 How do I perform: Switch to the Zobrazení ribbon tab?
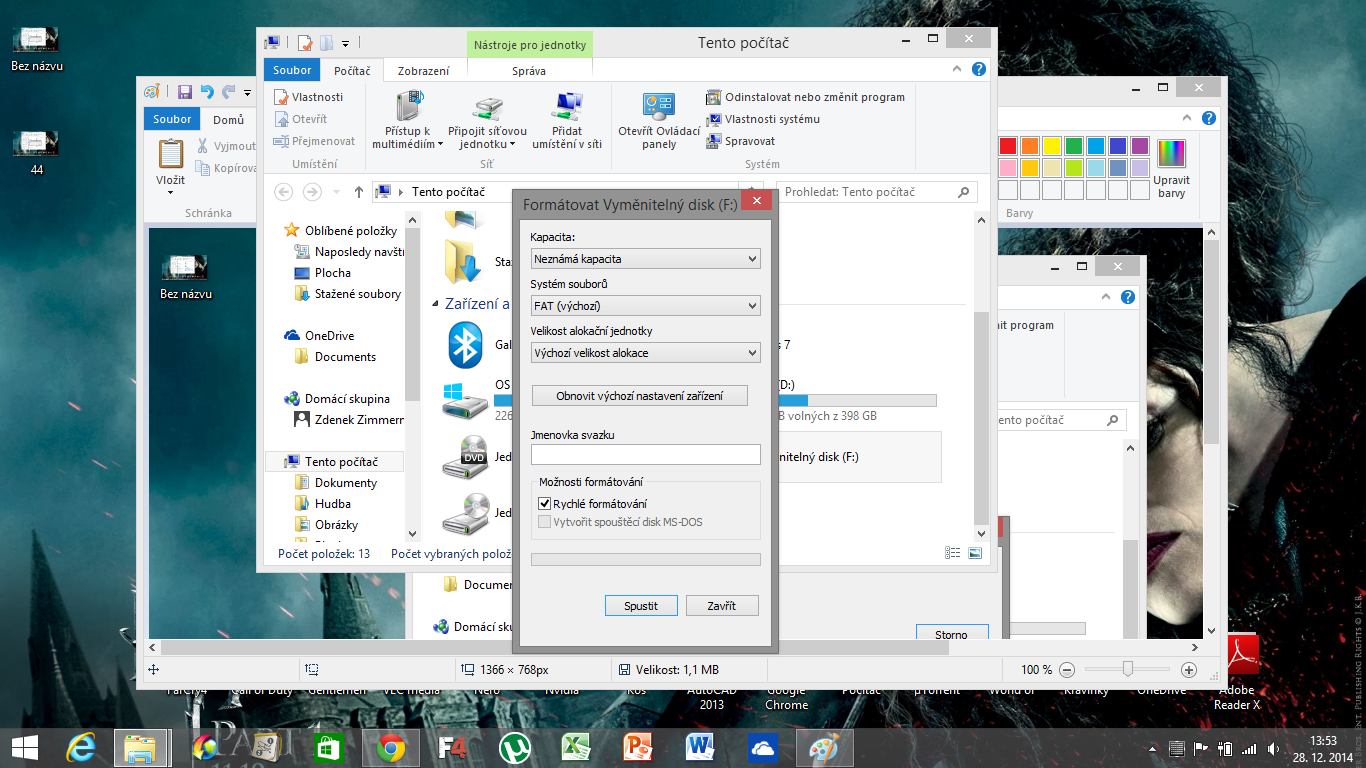(x=423, y=71)
